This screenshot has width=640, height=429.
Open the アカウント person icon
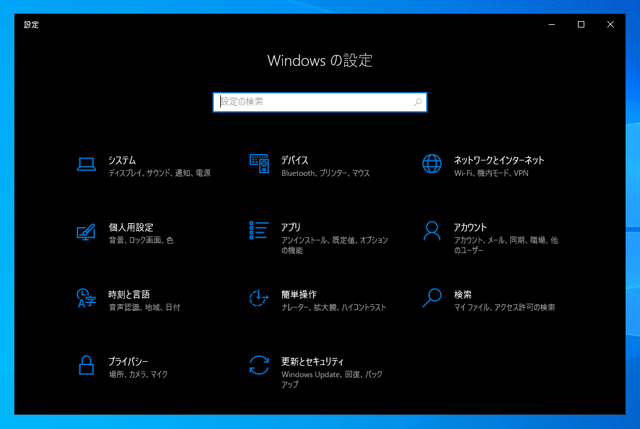432,231
